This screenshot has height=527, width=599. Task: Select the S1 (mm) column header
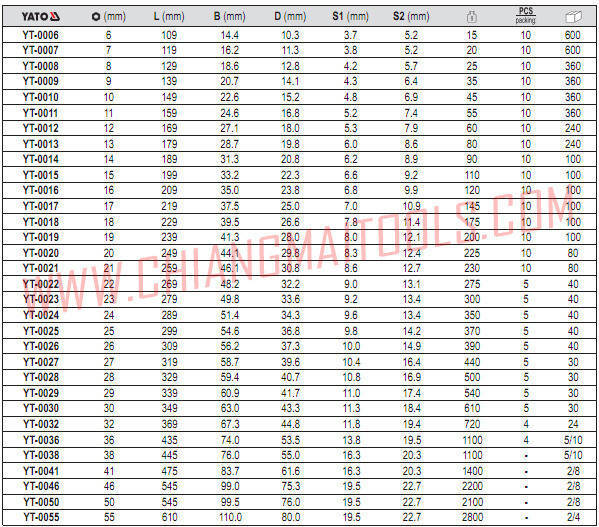350,16
